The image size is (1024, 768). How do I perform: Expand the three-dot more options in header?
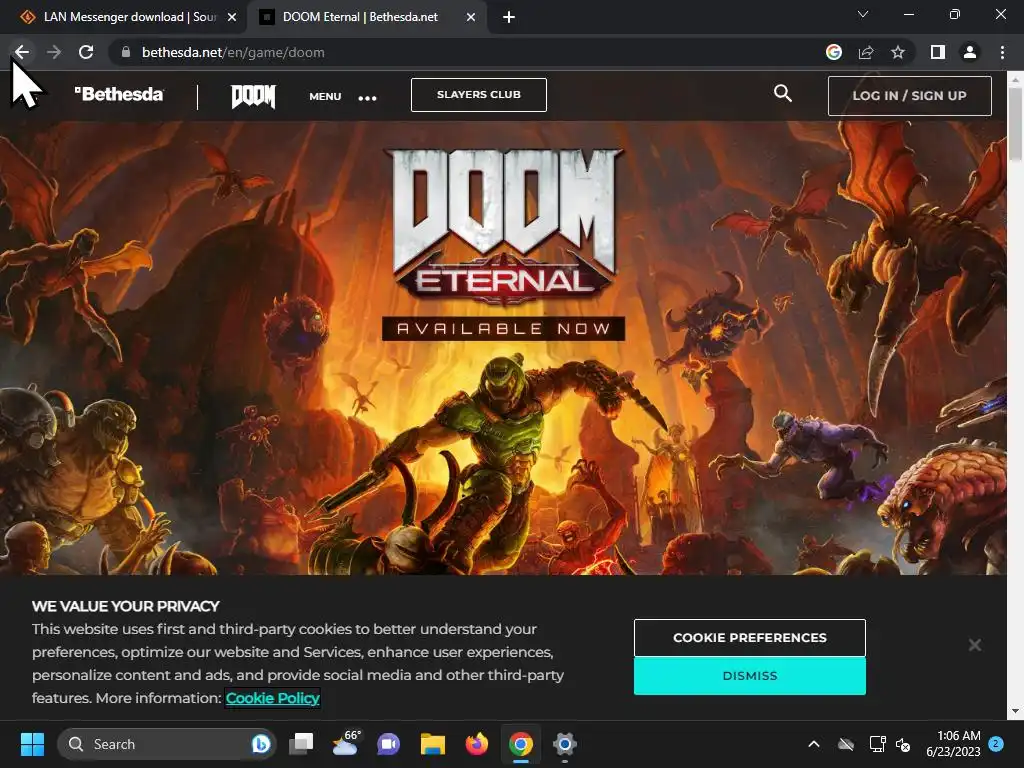click(x=368, y=98)
